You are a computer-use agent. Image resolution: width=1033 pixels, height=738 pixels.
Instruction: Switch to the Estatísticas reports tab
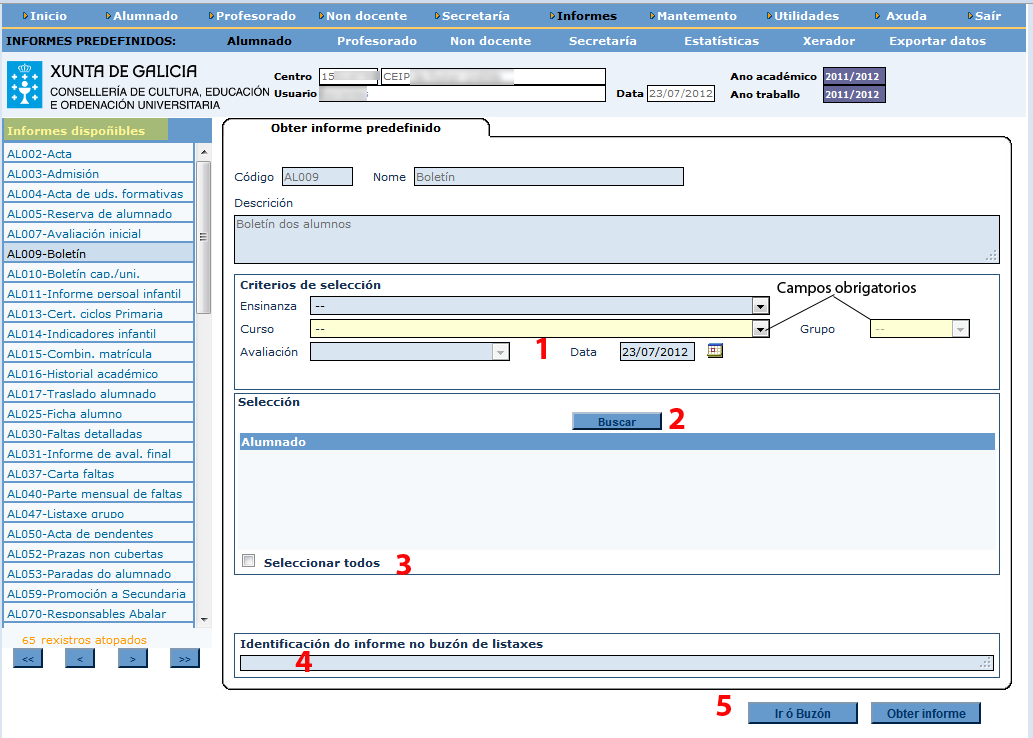(721, 41)
